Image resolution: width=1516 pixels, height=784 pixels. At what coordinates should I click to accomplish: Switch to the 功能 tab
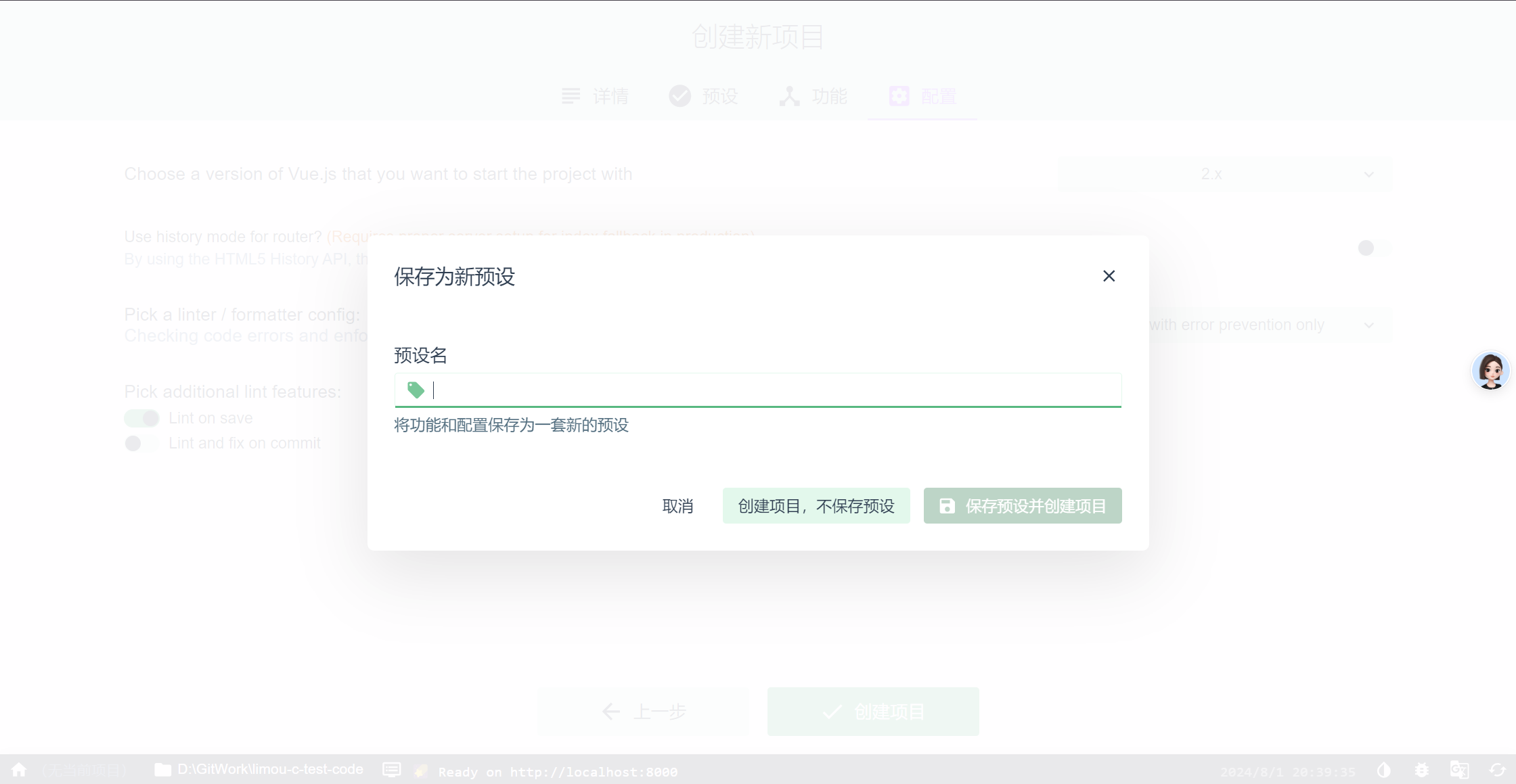813,97
